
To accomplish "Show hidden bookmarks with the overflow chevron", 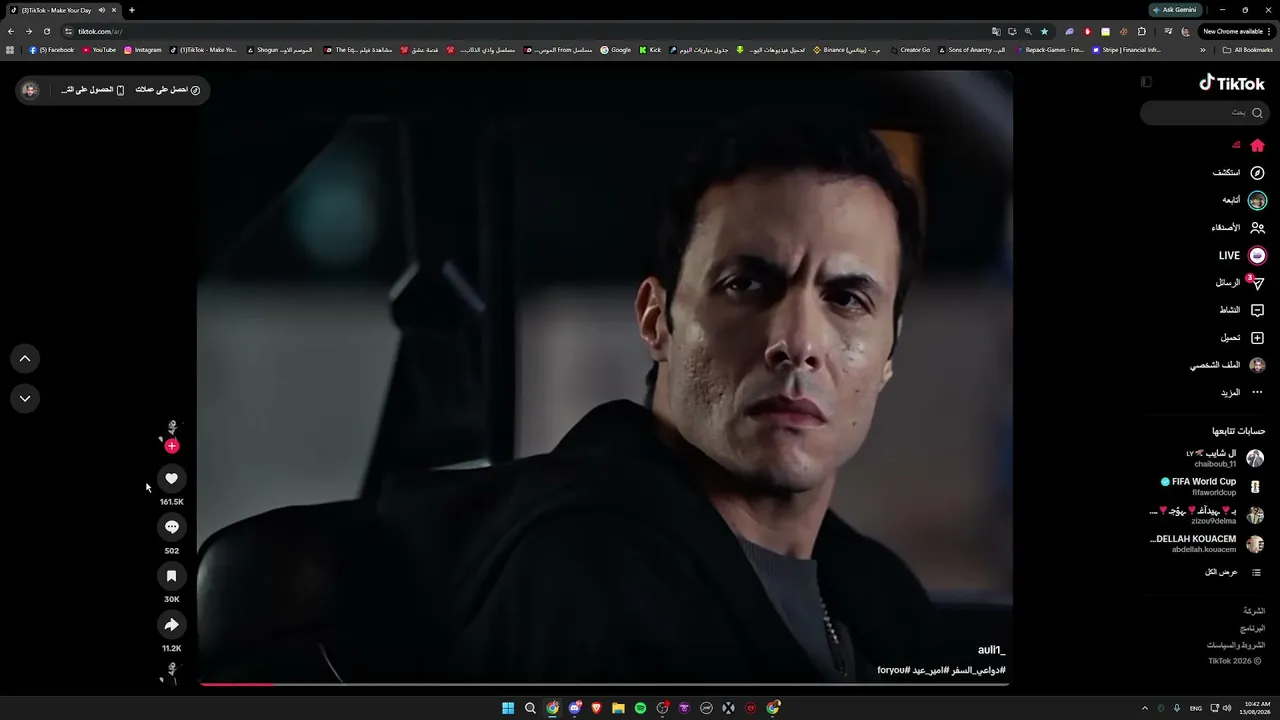I will point(1203,50).
